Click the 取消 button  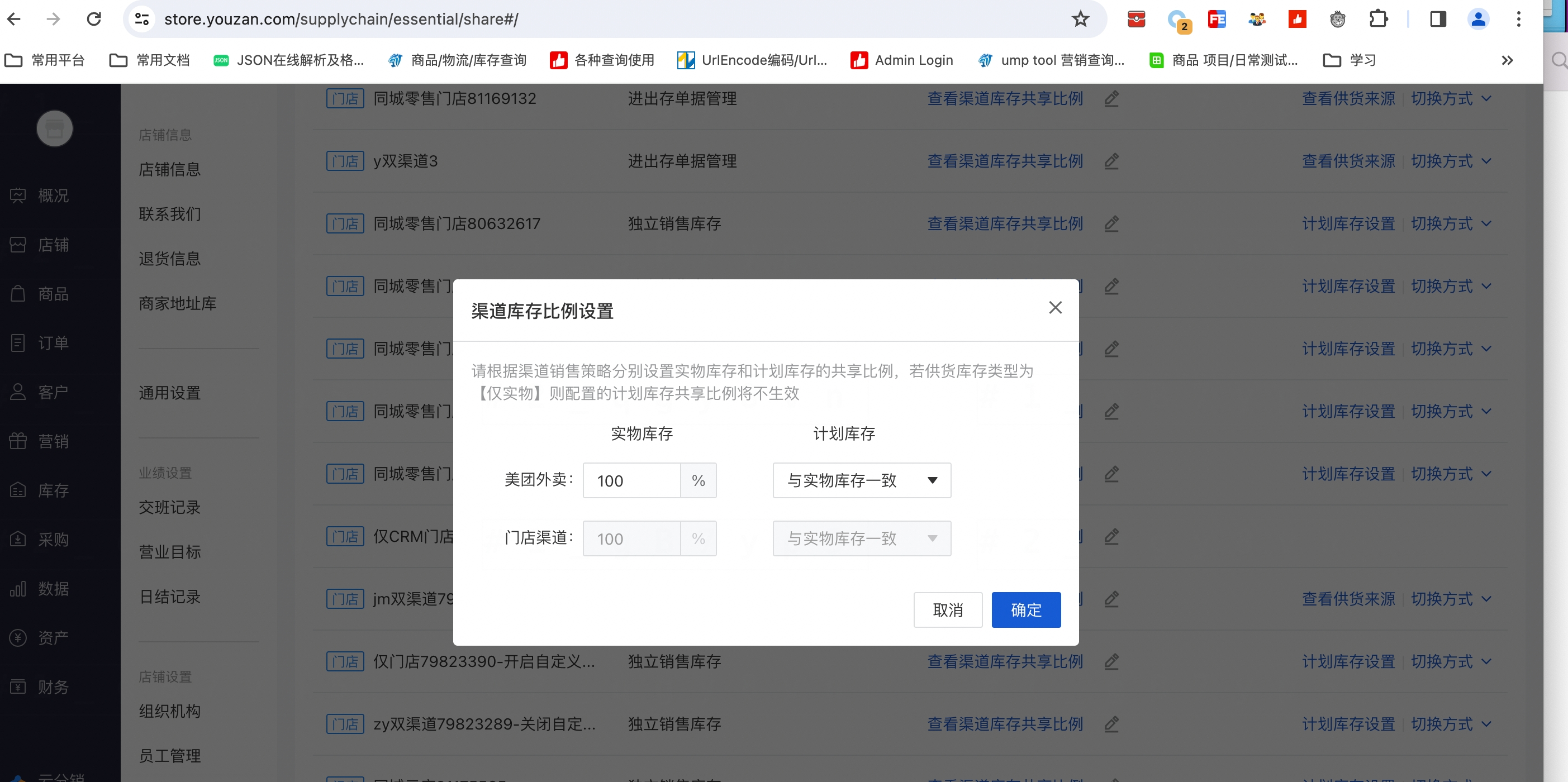[x=947, y=609]
